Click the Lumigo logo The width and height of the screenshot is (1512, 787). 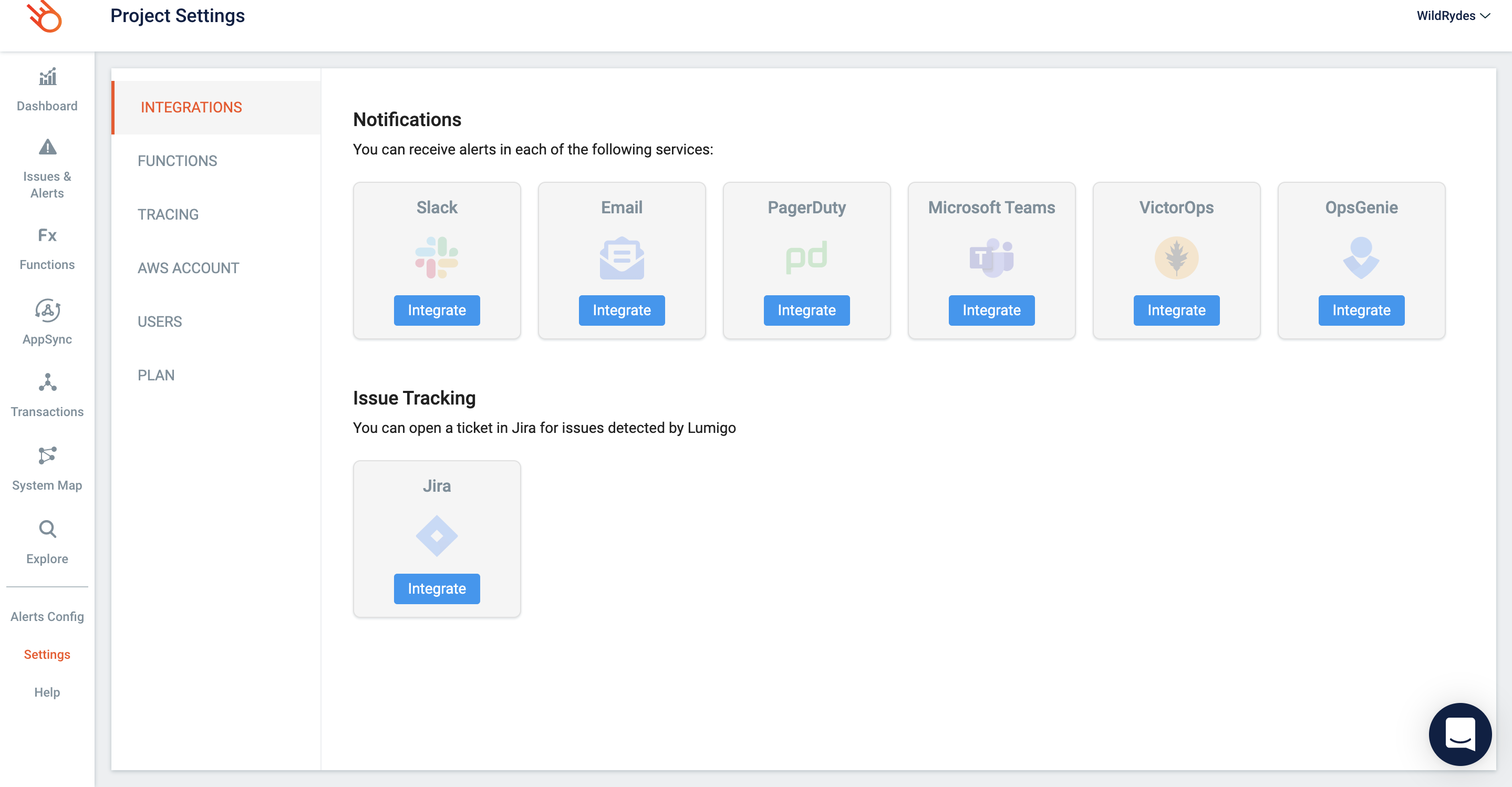click(45, 17)
